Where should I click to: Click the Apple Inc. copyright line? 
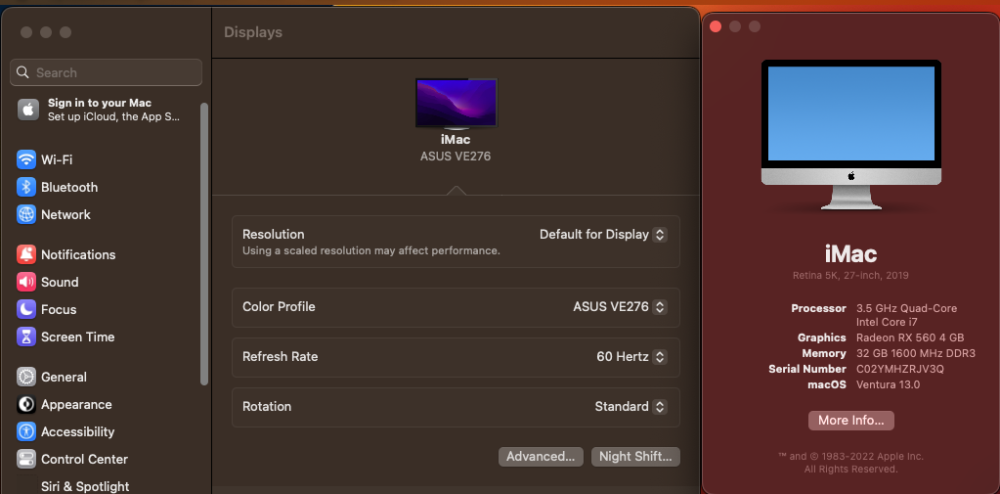click(850, 456)
